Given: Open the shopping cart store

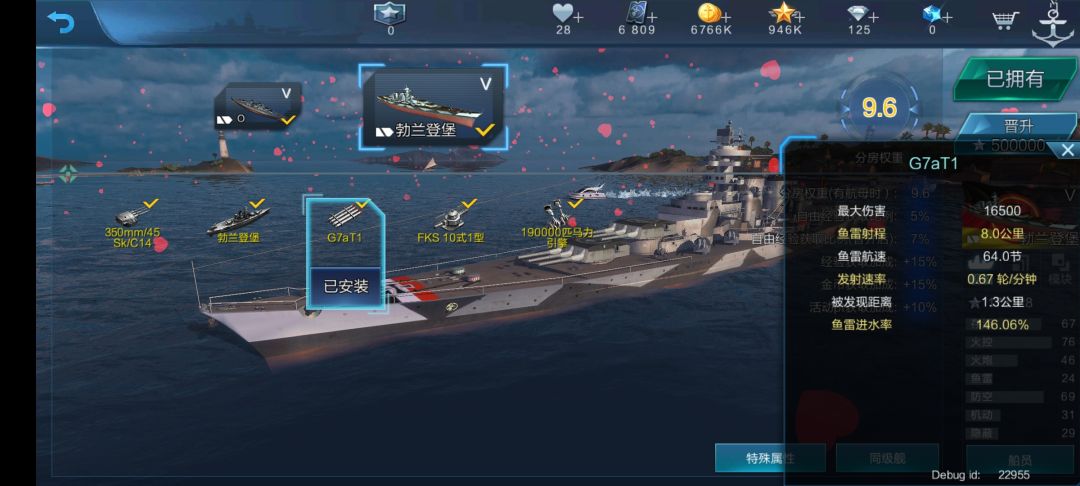Looking at the screenshot, I should (1006, 20).
